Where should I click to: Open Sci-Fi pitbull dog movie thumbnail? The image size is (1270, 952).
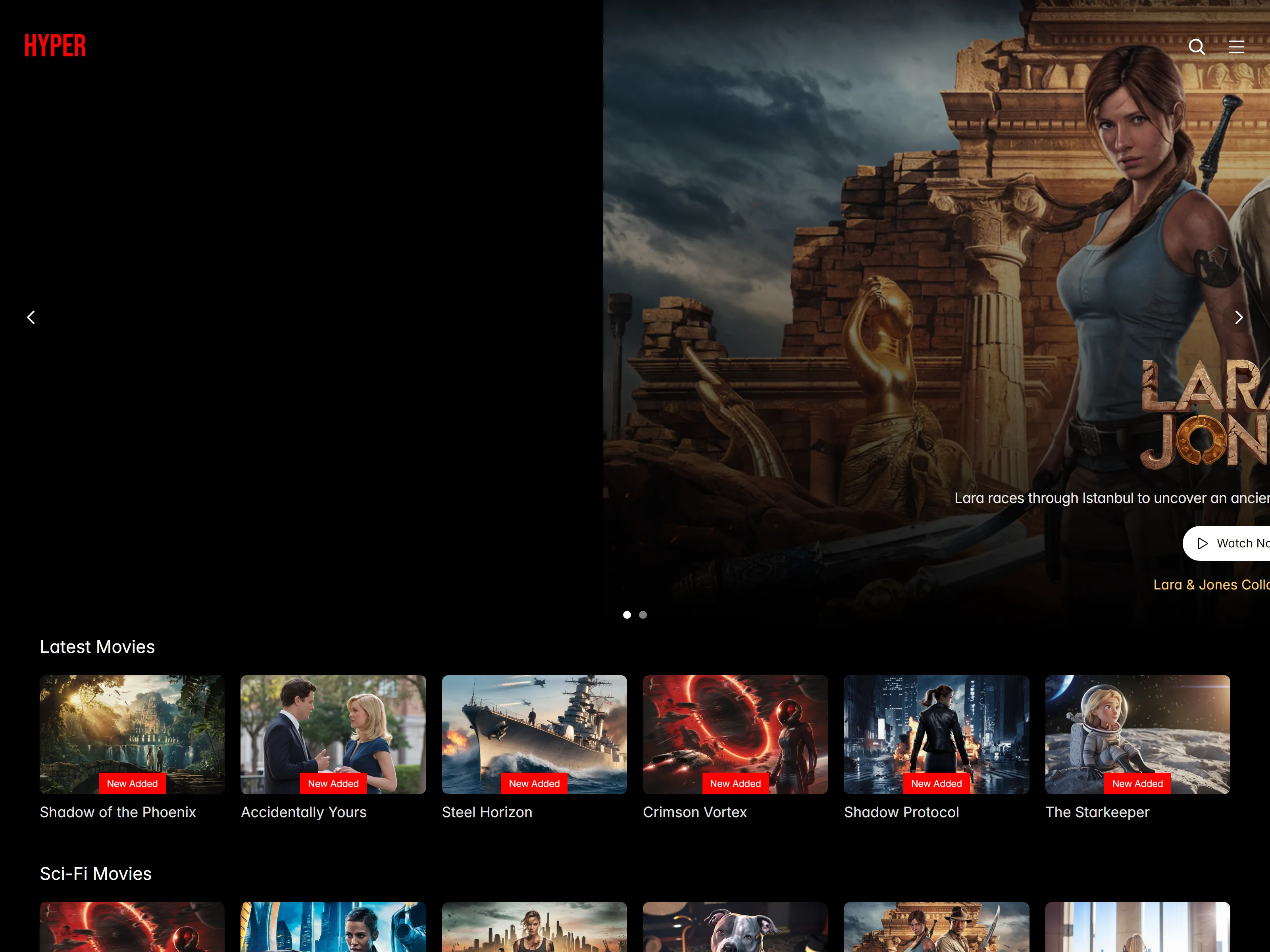(x=735, y=927)
